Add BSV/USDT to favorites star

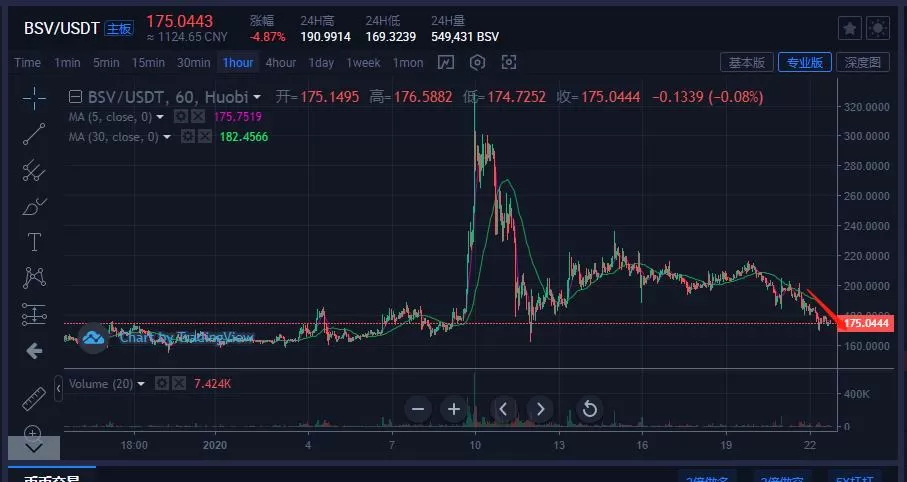[849, 28]
